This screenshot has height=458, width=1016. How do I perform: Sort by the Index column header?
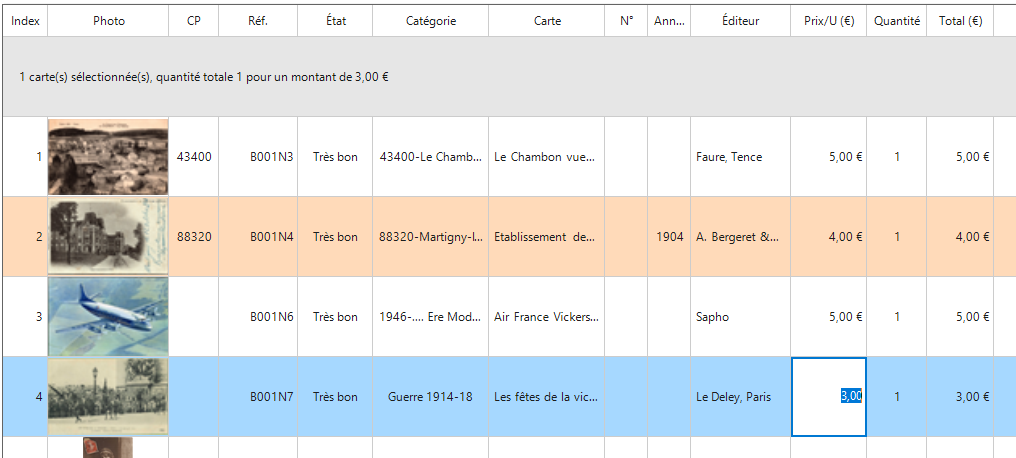pos(25,21)
